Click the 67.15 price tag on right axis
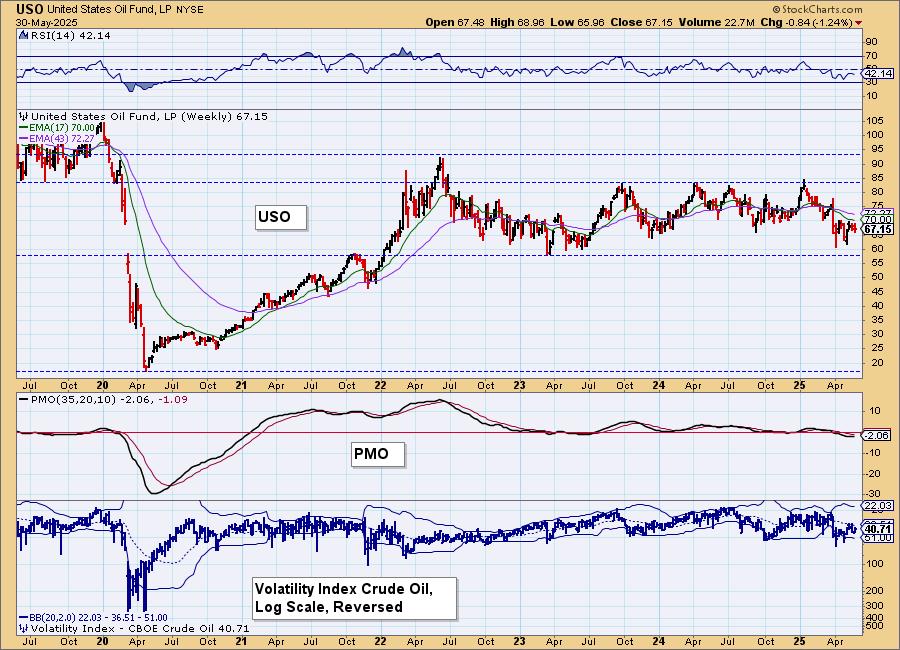This screenshot has height=650, width=900. click(x=878, y=229)
